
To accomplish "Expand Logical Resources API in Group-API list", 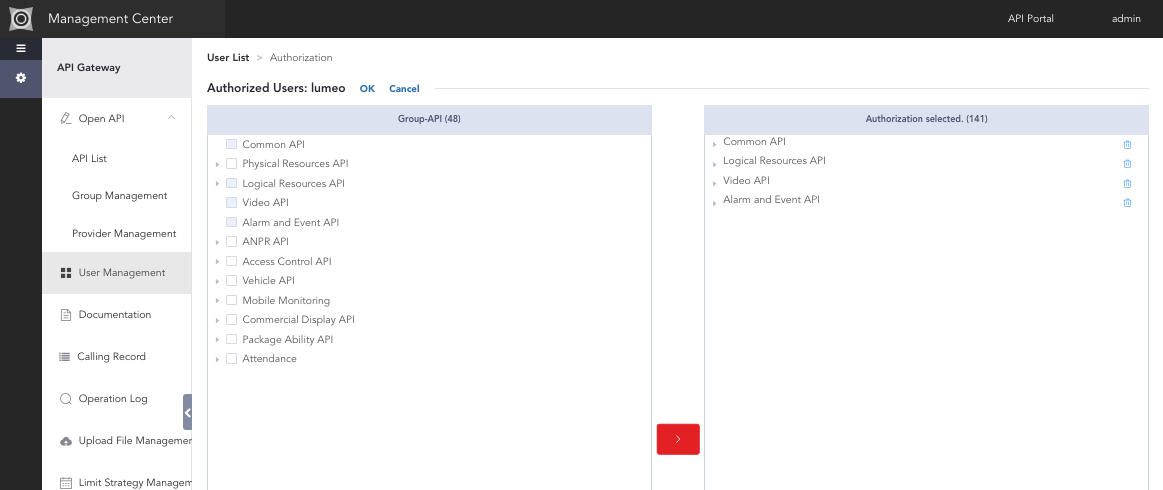I will [217, 184].
